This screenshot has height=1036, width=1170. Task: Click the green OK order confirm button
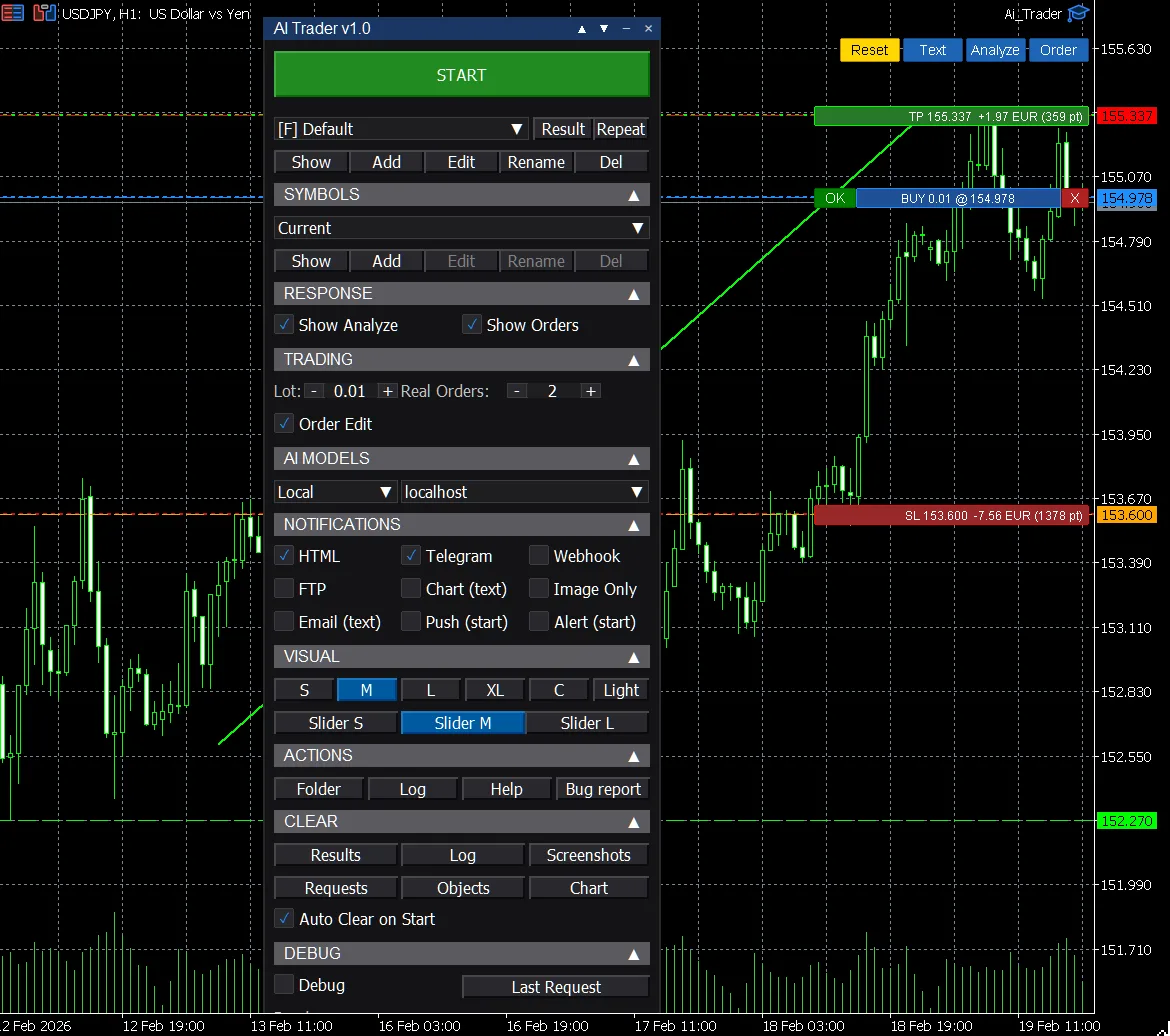[x=835, y=198]
